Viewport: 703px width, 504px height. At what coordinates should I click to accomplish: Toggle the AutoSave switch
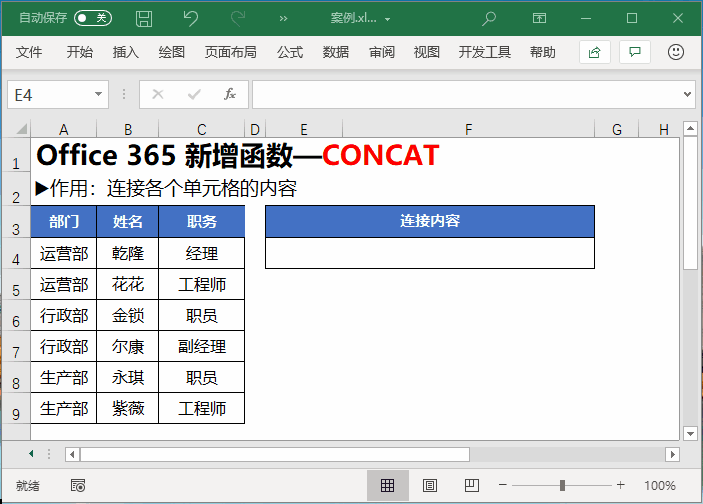[x=93, y=18]
